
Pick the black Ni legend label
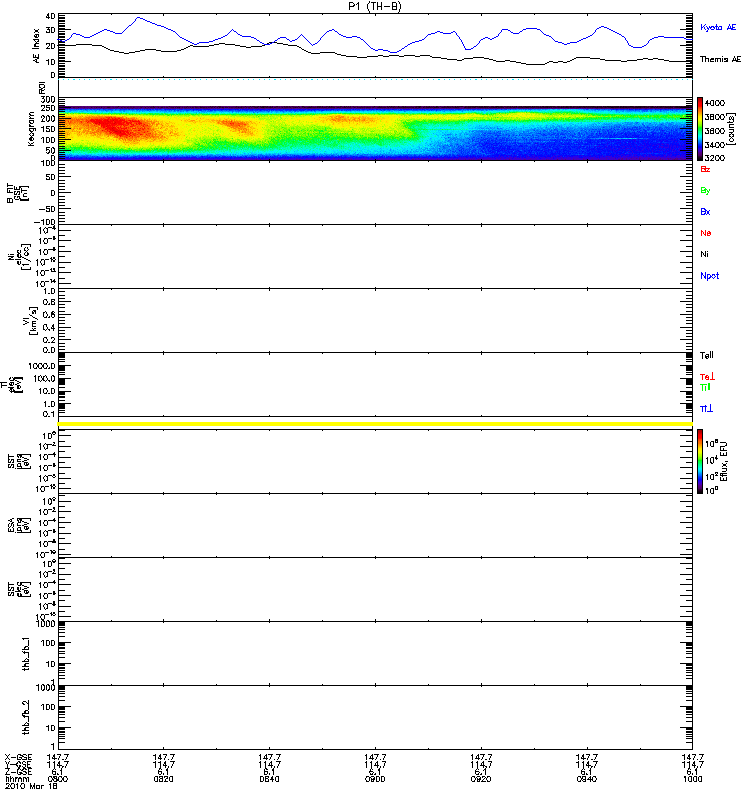pos(704,254)
